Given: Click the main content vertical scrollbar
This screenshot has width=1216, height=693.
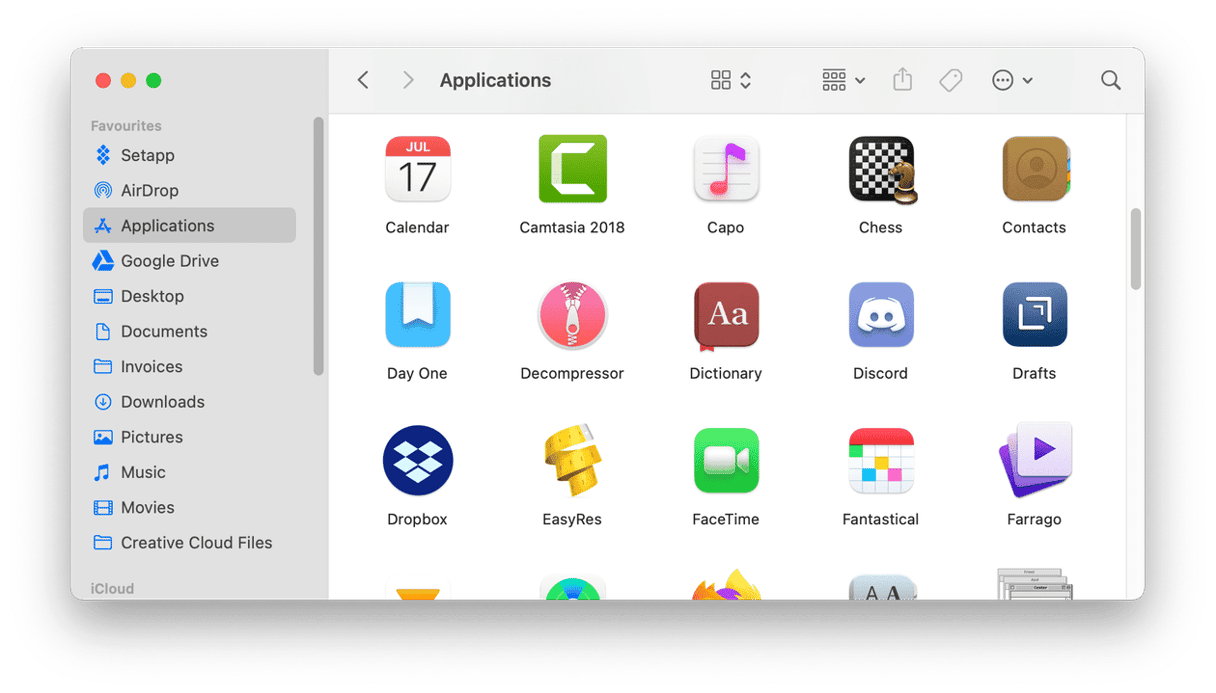Looking at the screenshot, I should [1135, 249].
